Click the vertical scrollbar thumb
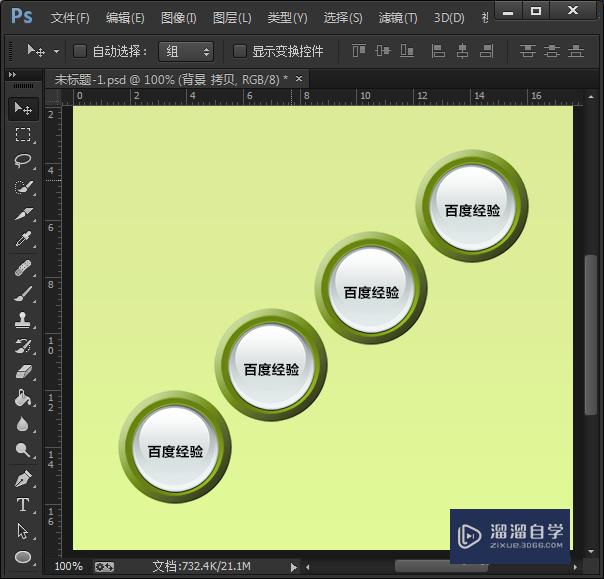604x579 pixels. point(590,335)
